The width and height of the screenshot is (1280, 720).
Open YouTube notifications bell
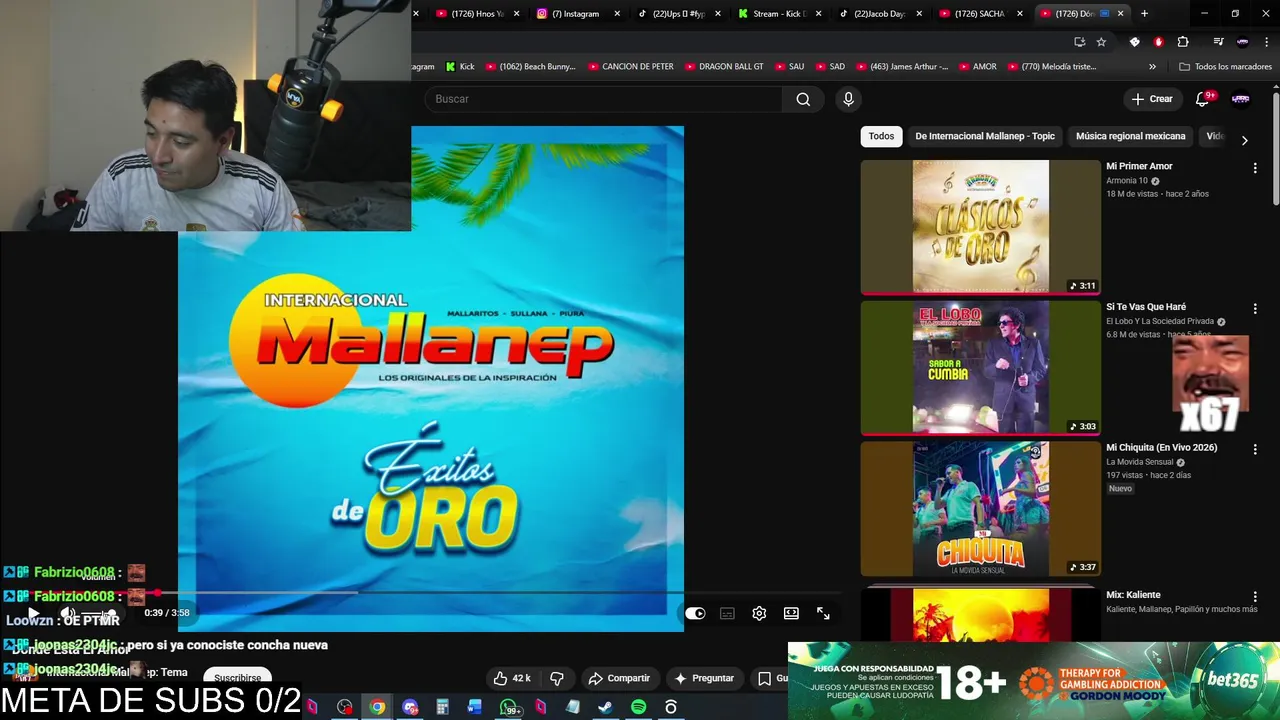pos(1203,99)
